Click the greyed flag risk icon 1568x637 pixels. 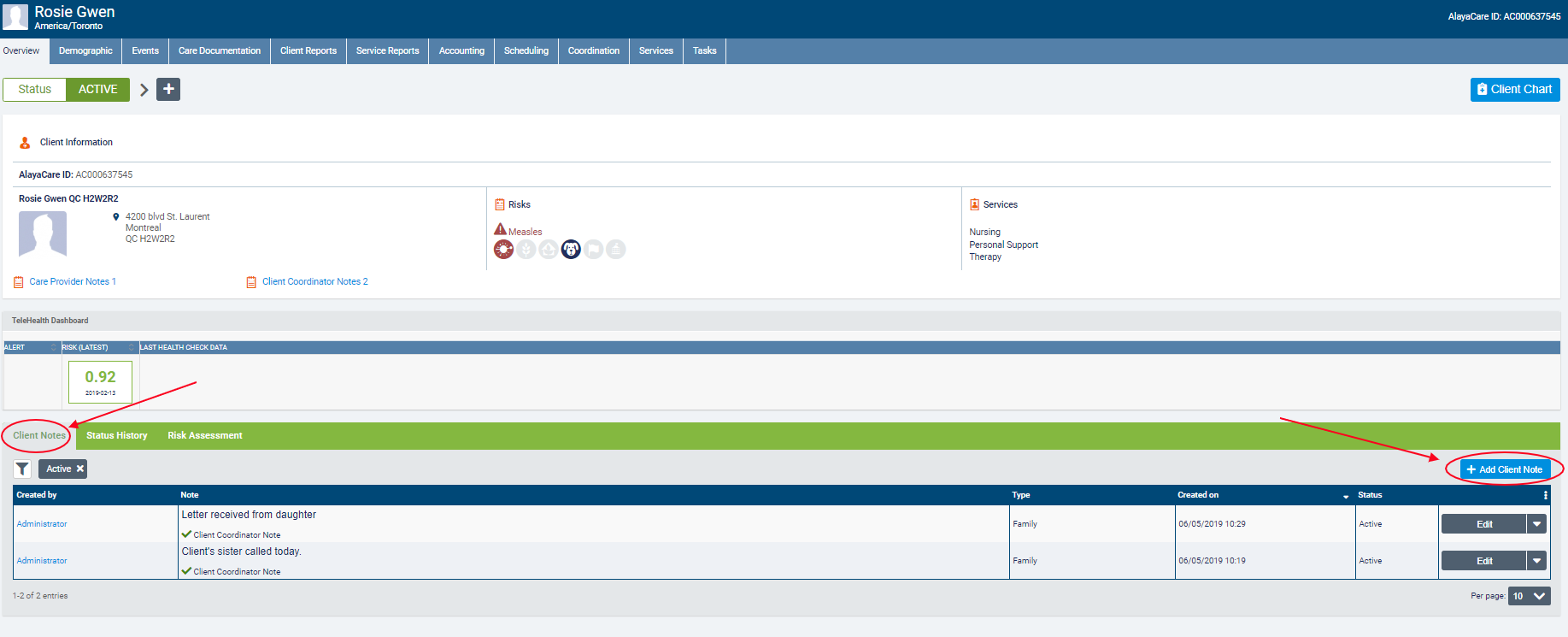tap(593, 249)
